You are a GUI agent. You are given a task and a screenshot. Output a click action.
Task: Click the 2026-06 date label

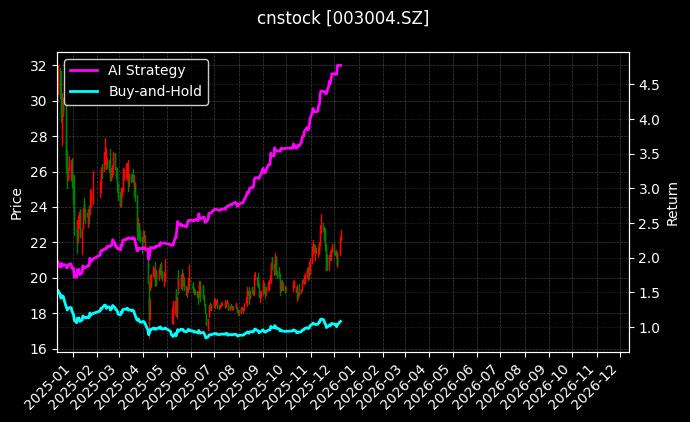[452, 387]
